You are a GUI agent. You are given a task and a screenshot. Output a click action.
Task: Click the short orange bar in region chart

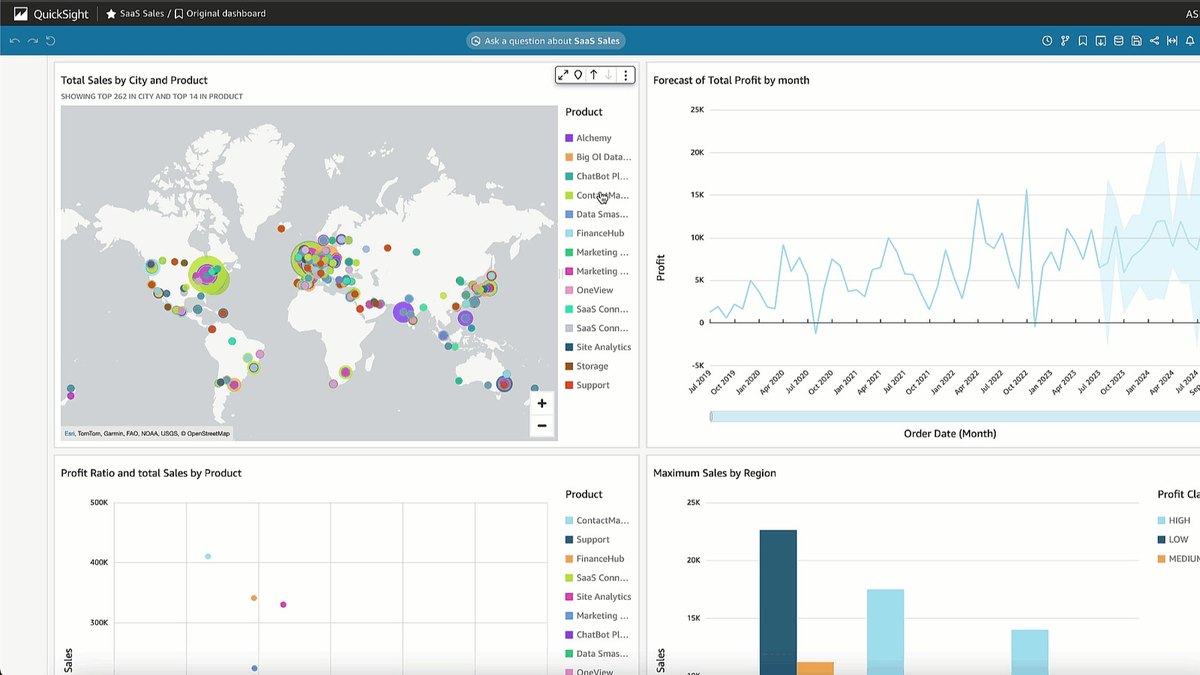(x=815, y=668)
